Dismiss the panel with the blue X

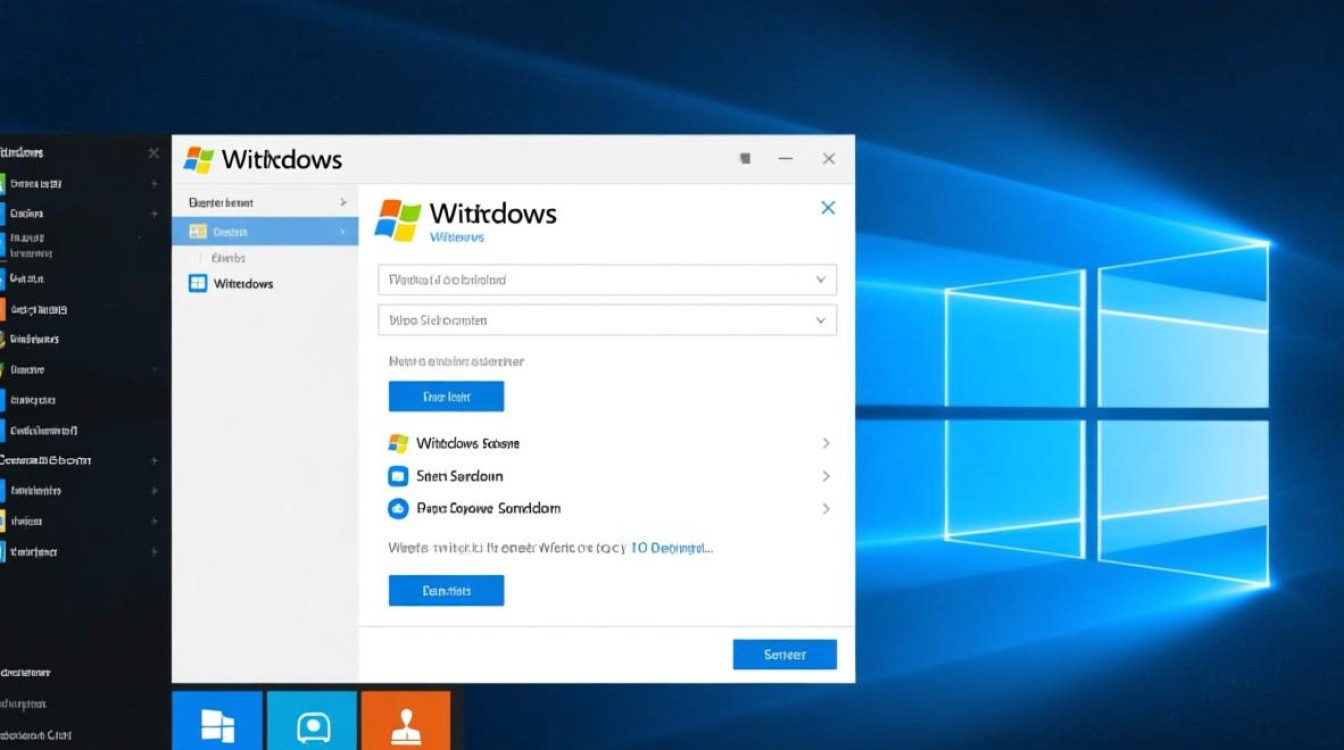point(827,208)
